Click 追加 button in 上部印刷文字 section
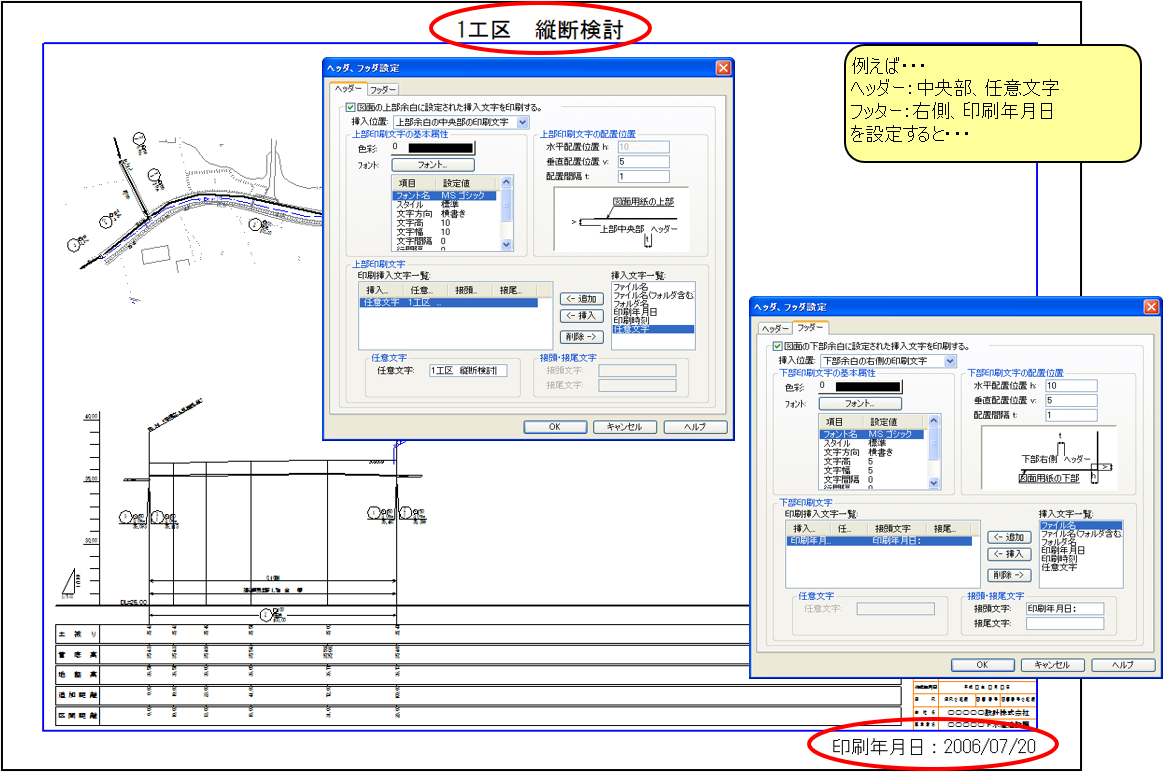Screen dimensions: 1163x772 (580, 298)
